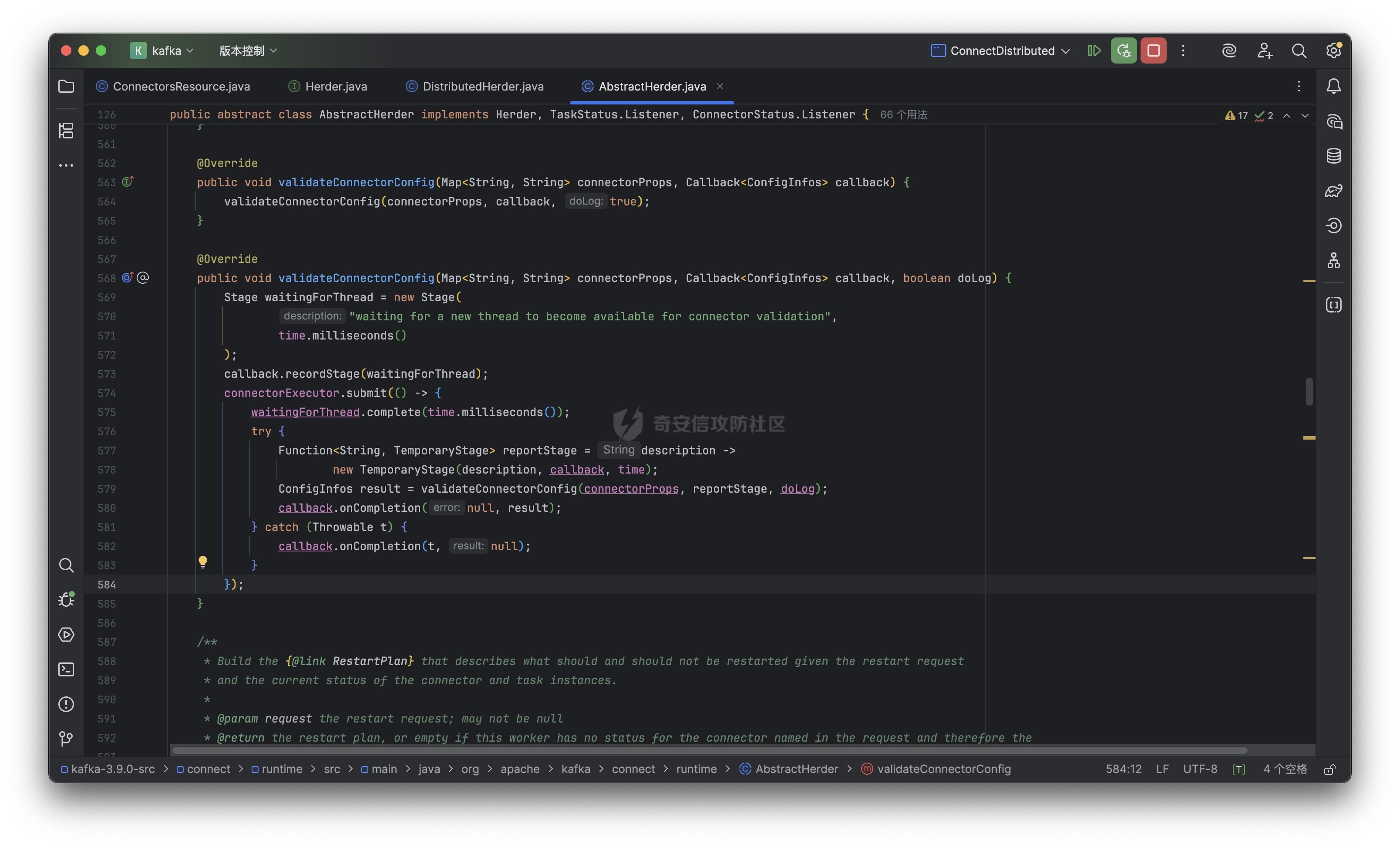
Task: Open the Structure tool window icon
Action: click(67, 130)
